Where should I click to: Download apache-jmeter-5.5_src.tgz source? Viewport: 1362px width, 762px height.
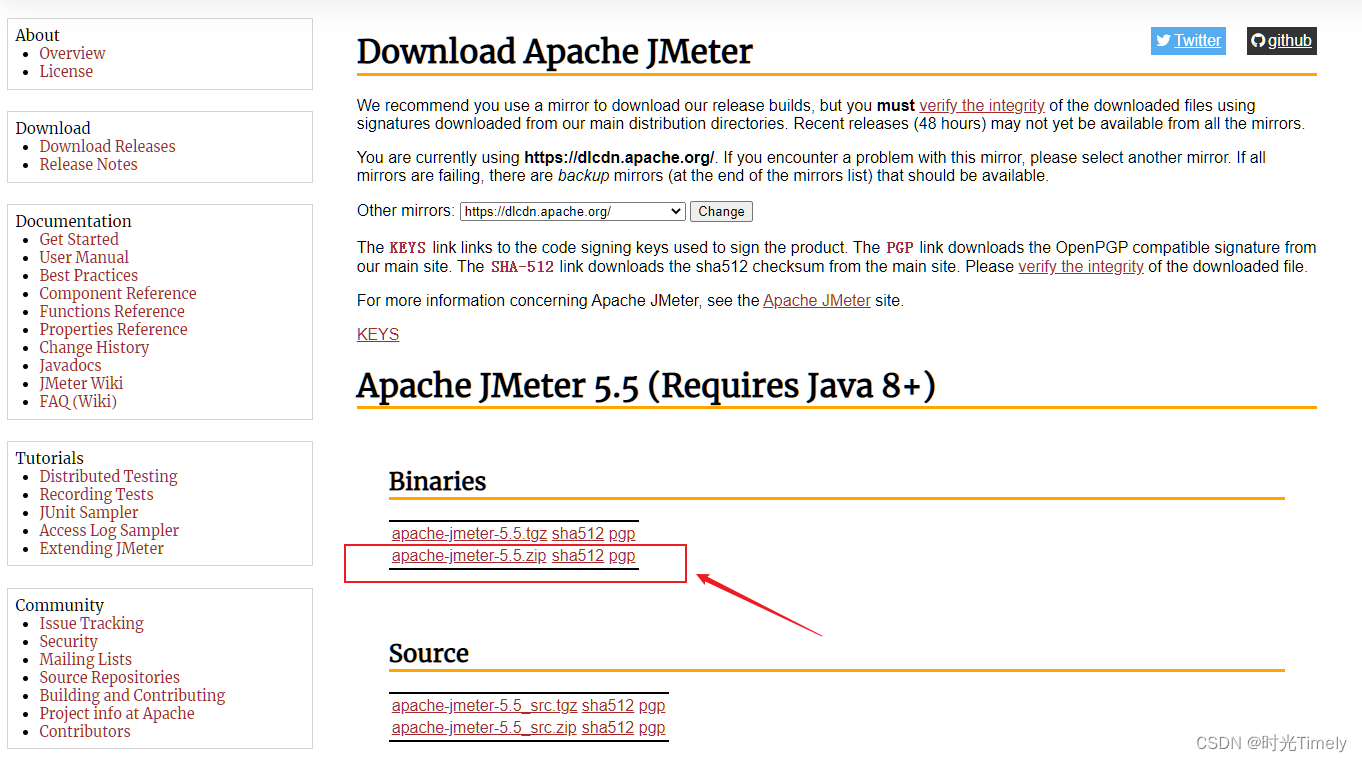[x=484, y=706]
